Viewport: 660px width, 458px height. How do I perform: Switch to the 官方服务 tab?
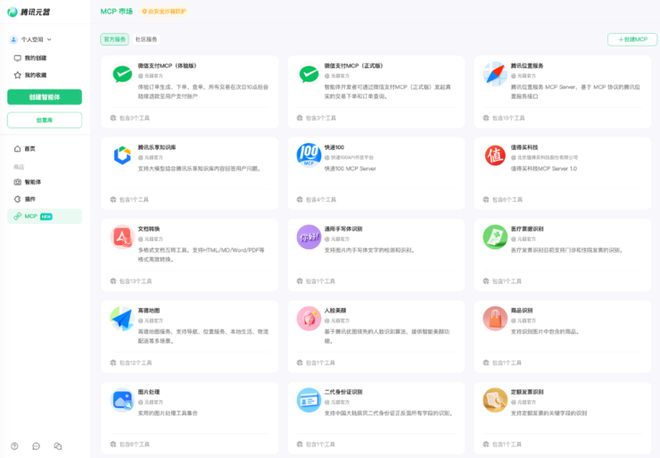114,39
